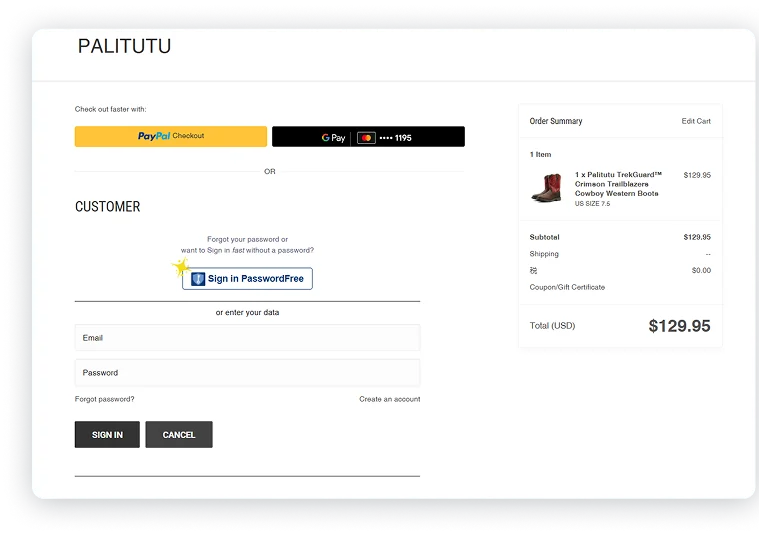
Task: Focus the Password input field
Action: tap(247, 372)
